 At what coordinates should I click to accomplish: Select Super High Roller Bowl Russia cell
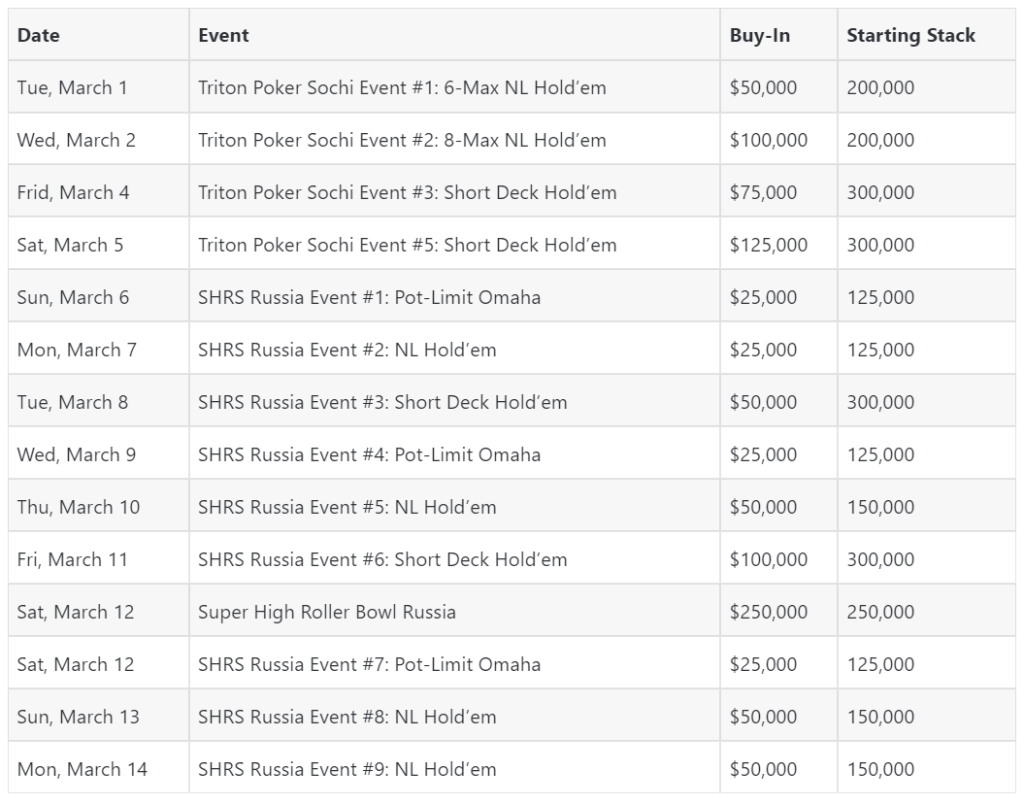pyautogui.click(x=455, y=612)
